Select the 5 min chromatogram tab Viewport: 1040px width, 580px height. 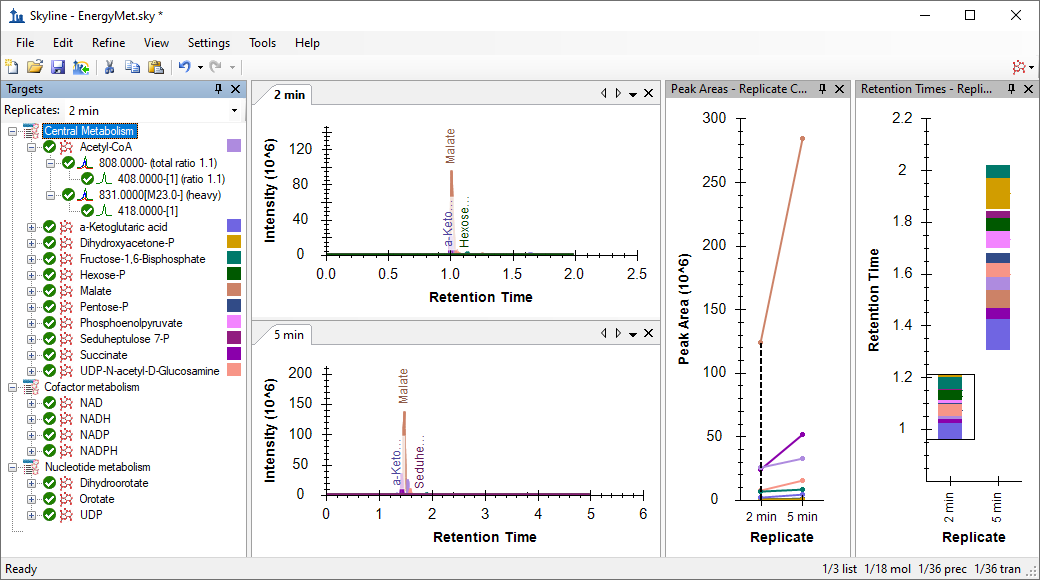click(x=289, y=335)
